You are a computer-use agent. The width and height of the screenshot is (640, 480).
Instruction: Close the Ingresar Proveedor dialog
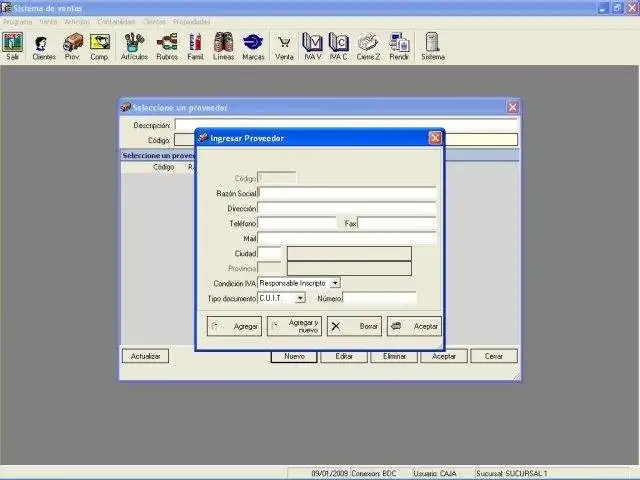tap(435, 138)
